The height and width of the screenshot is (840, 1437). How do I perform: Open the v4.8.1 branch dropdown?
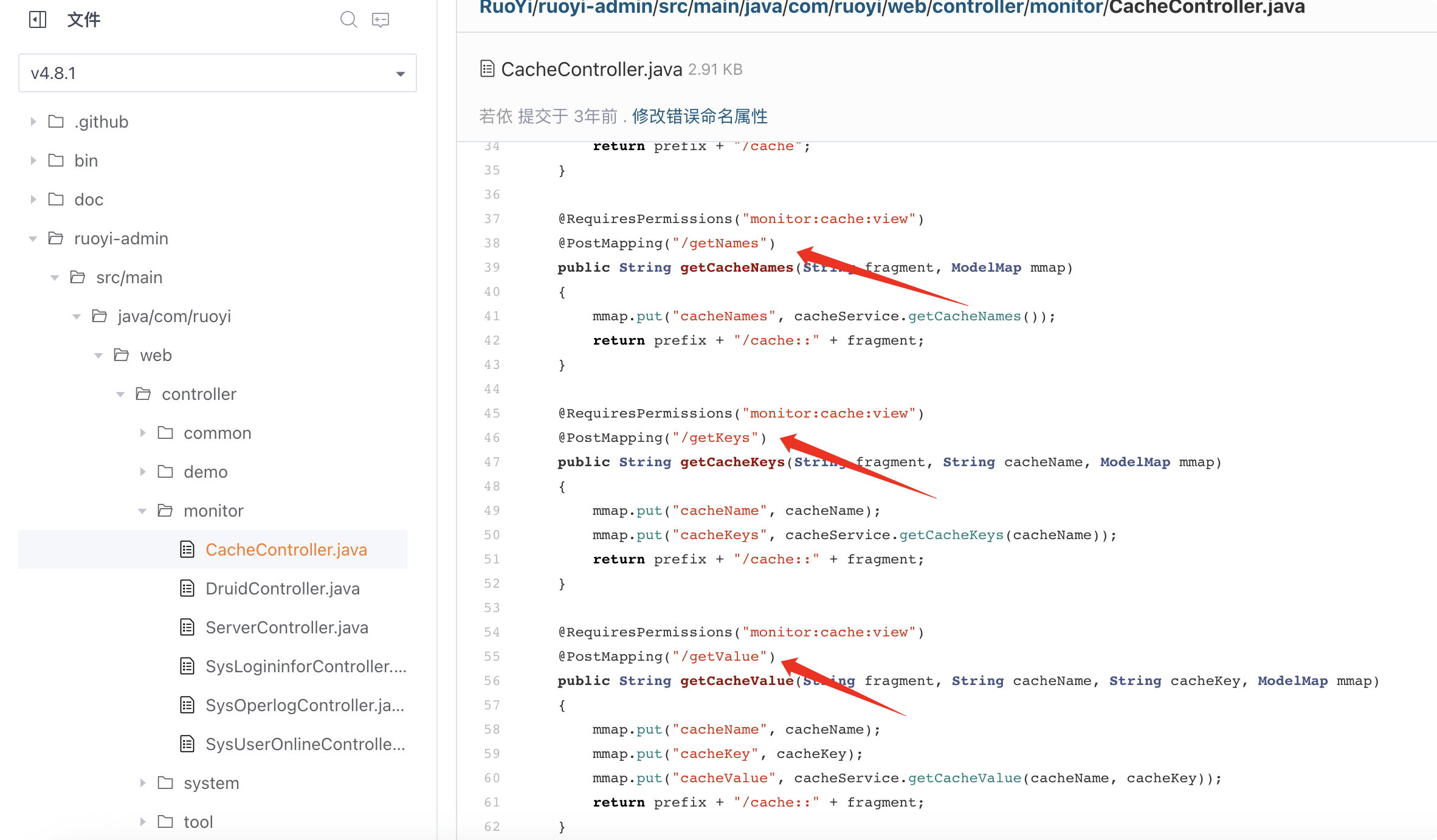point(217,73)
